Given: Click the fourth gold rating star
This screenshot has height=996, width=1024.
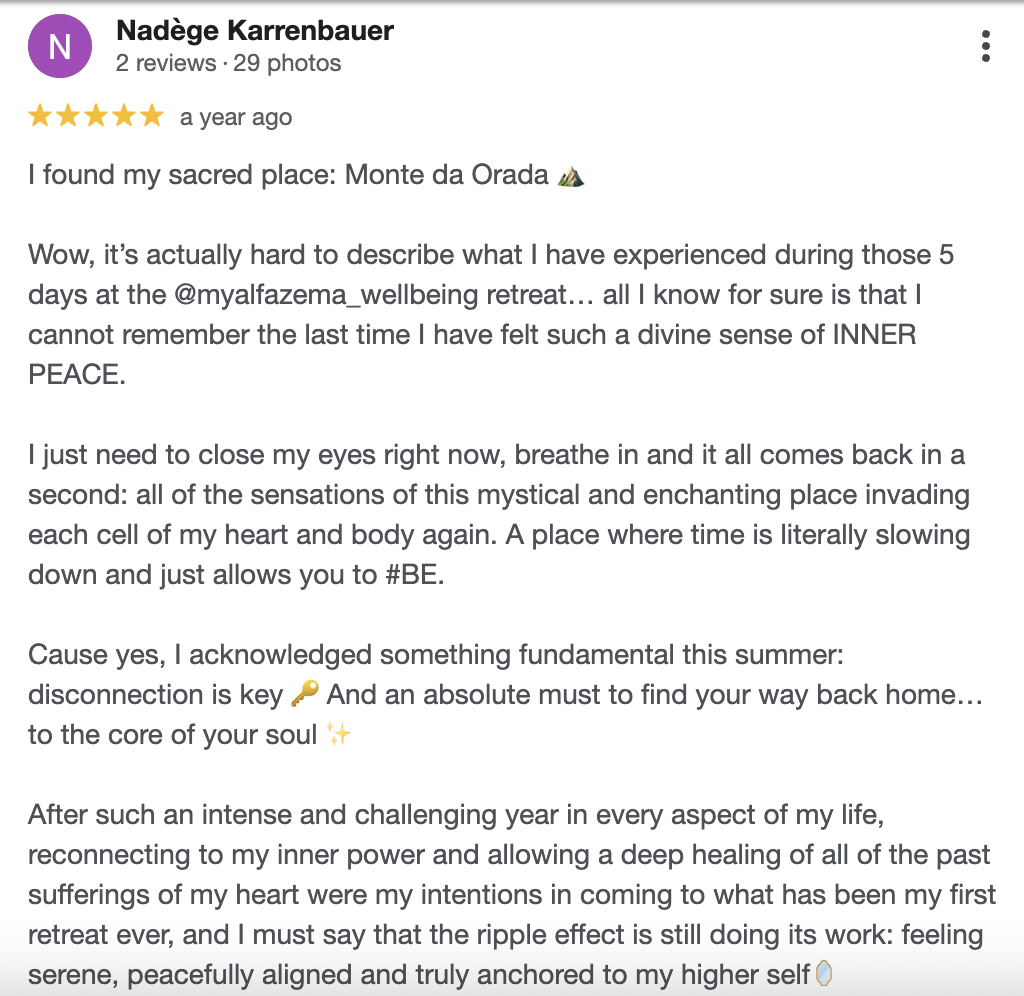Looking at the screenshot, I should click(124, 117).
